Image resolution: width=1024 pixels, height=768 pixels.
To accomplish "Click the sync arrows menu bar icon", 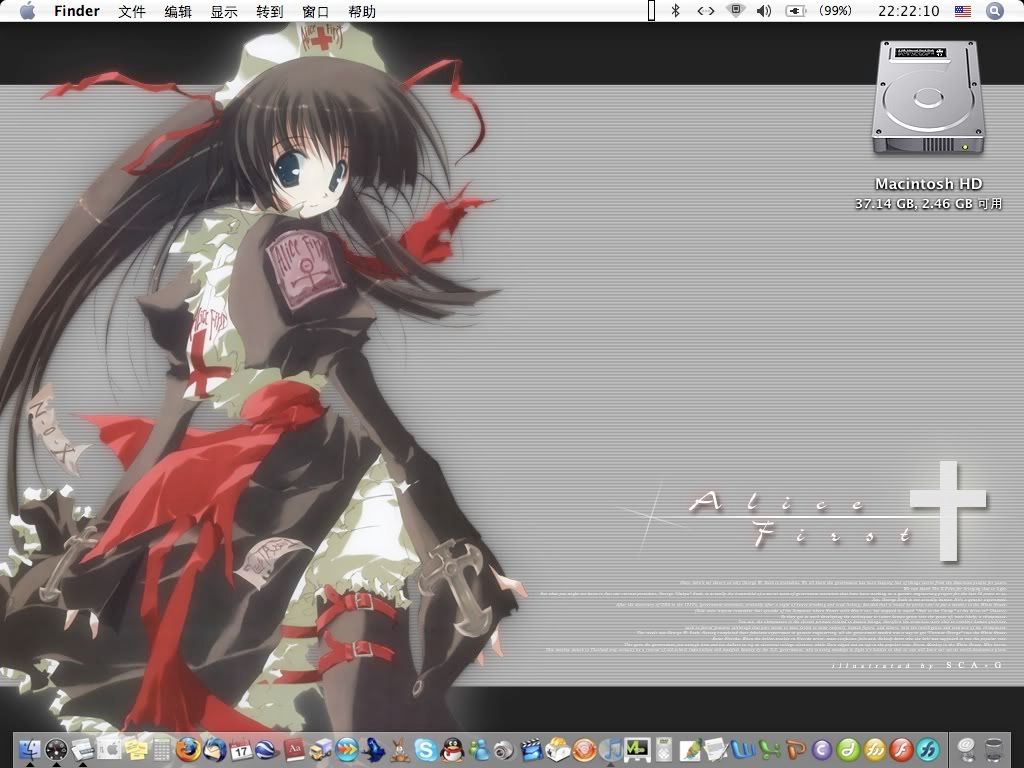I will click(706, 11).
